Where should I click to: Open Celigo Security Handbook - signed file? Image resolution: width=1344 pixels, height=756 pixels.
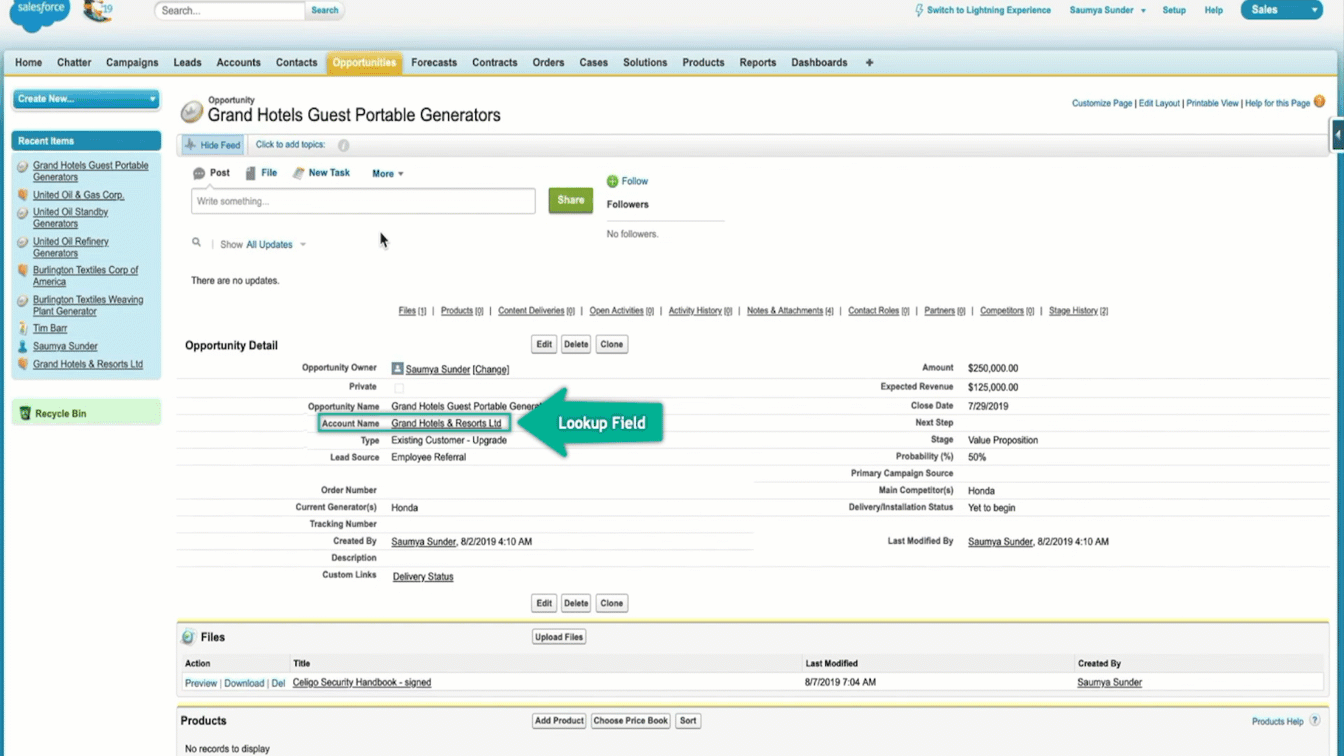pos(362,682)
